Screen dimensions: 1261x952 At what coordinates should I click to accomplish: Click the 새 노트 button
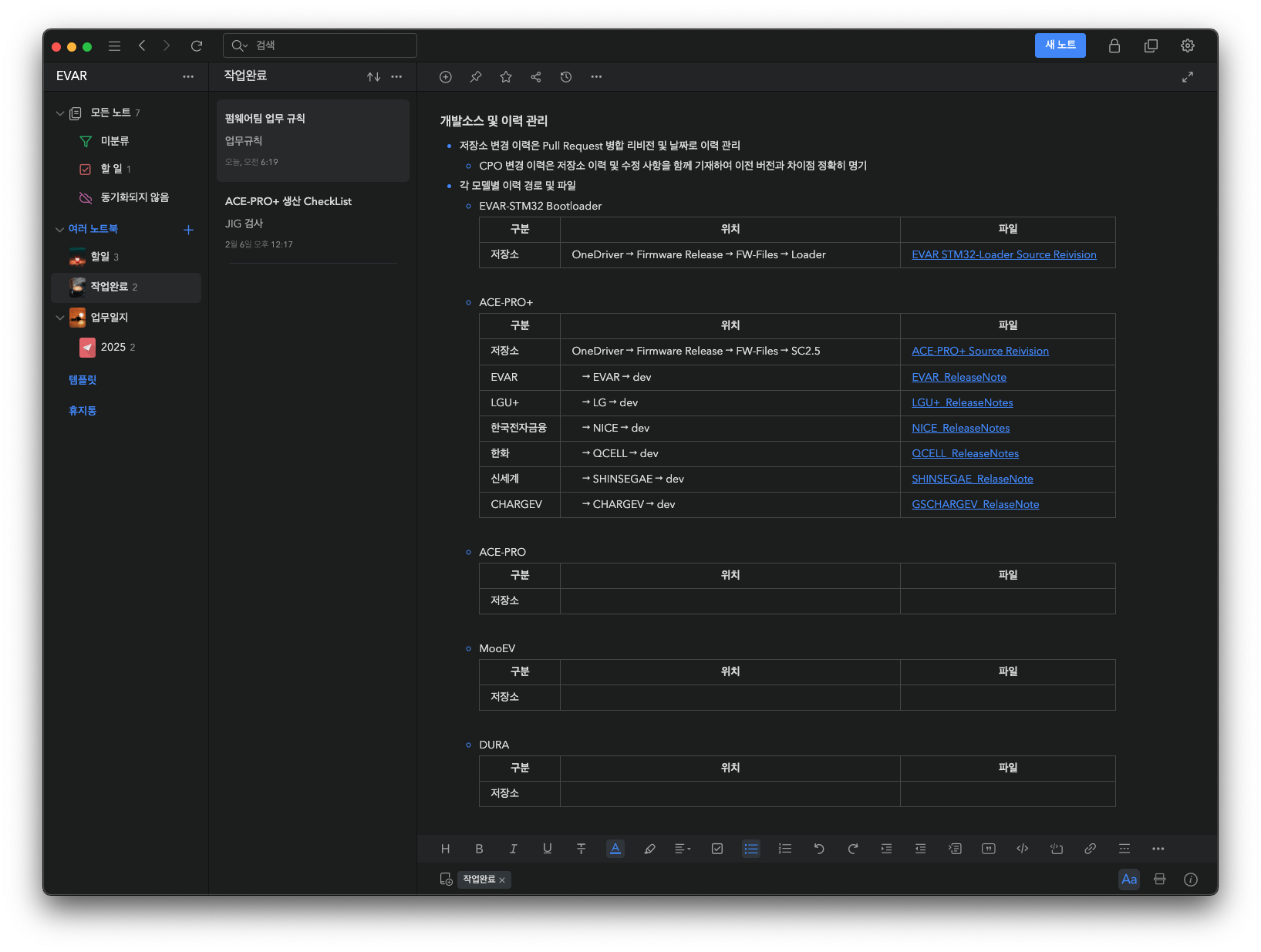pyautogui.click(x=1060, y=45)
